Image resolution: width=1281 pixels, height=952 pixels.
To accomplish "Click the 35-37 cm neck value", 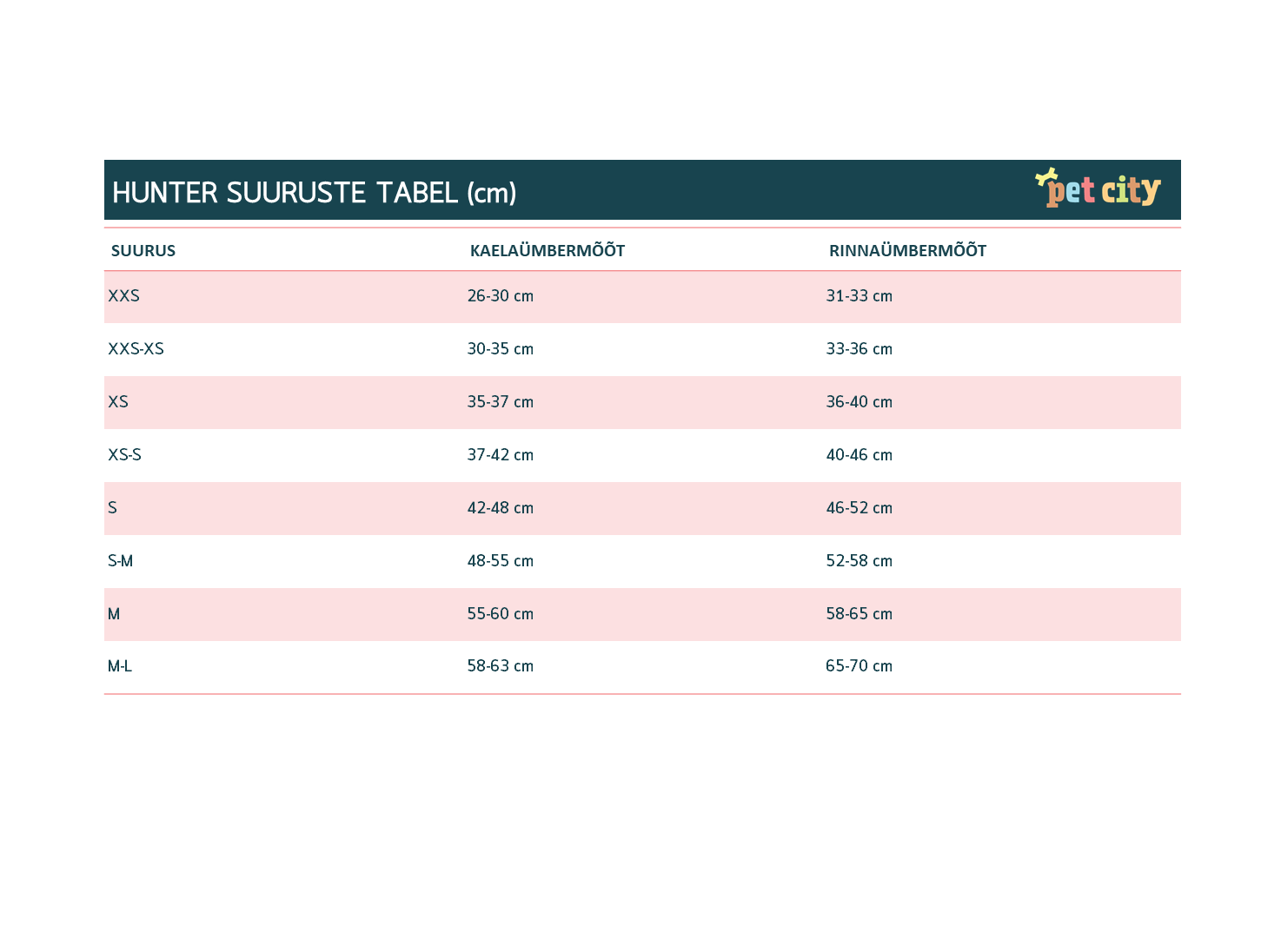I will click(501, 402).
